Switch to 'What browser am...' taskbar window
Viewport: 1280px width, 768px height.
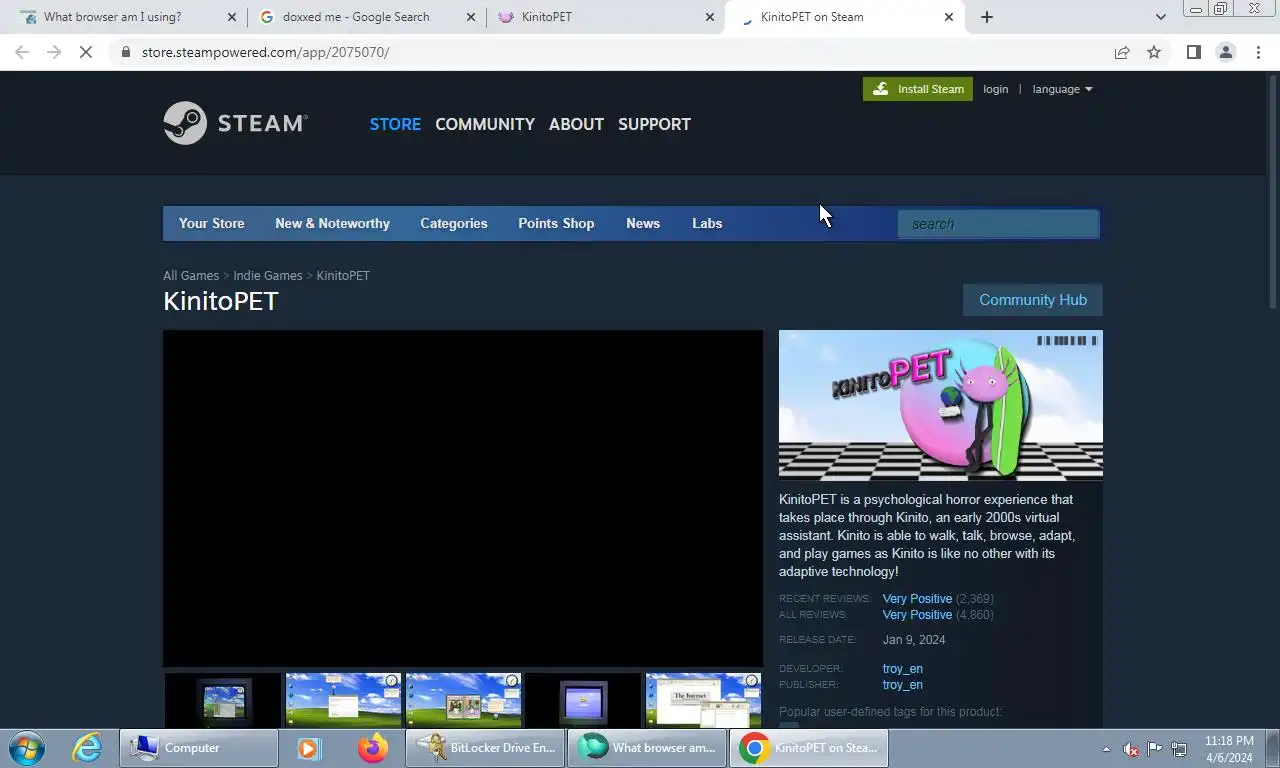click(x=647, y=748)
